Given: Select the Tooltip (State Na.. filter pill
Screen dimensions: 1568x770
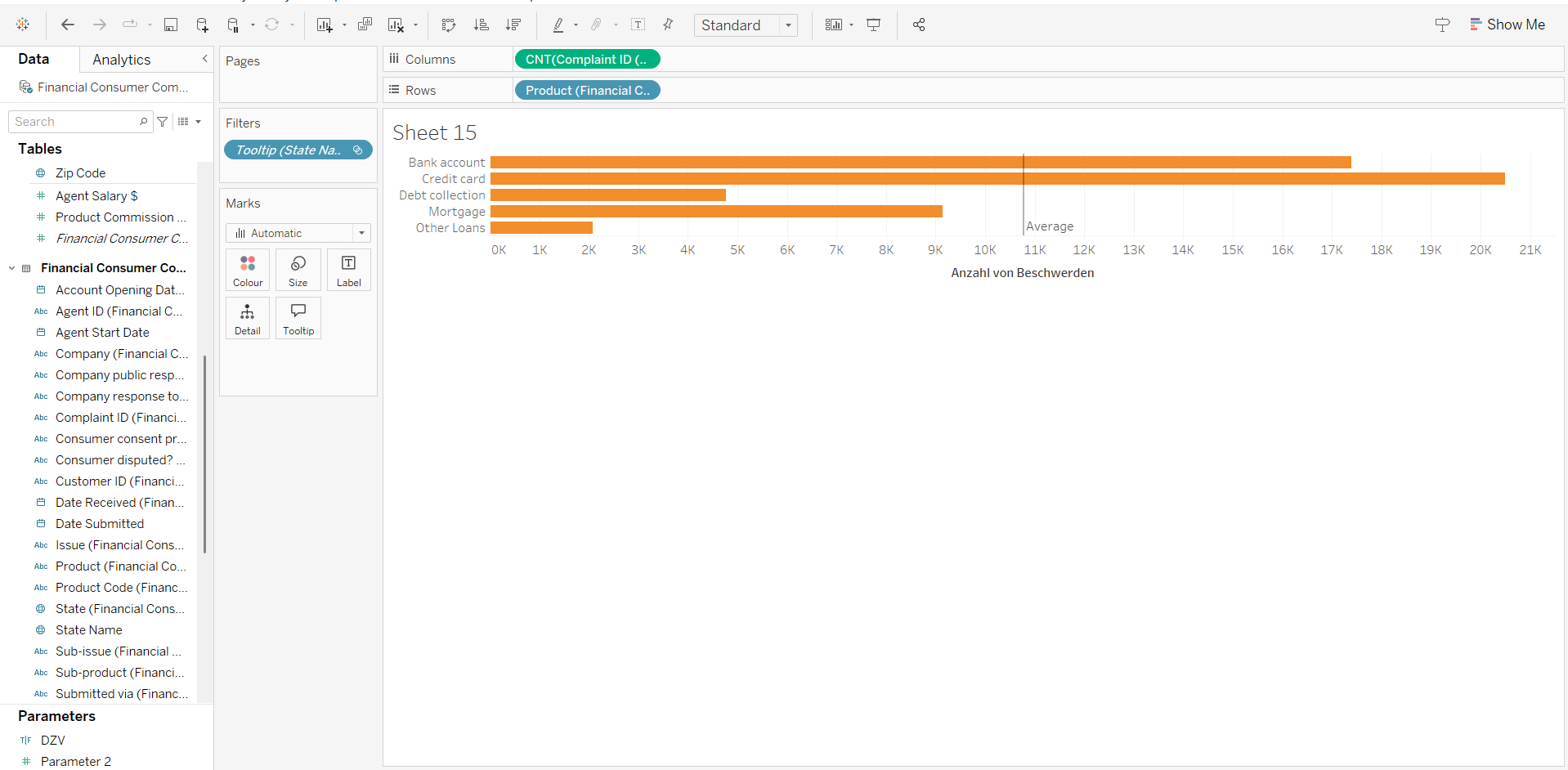Looking at the screenshot, I should coord(298,150).
